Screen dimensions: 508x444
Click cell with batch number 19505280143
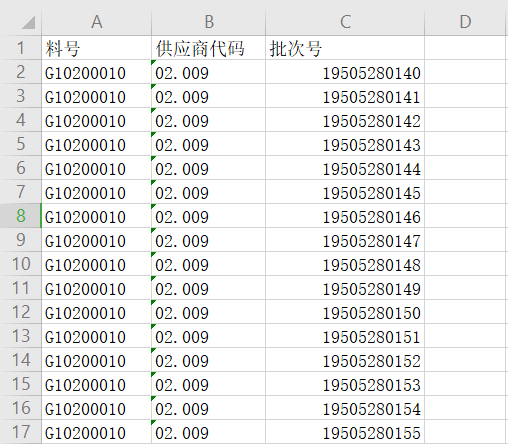tap(345, 144)
